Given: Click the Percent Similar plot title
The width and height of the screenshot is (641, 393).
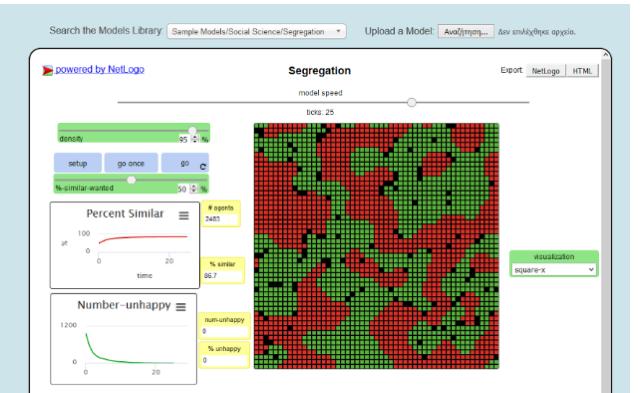Looking at the screenshot, I should (125, 213).
